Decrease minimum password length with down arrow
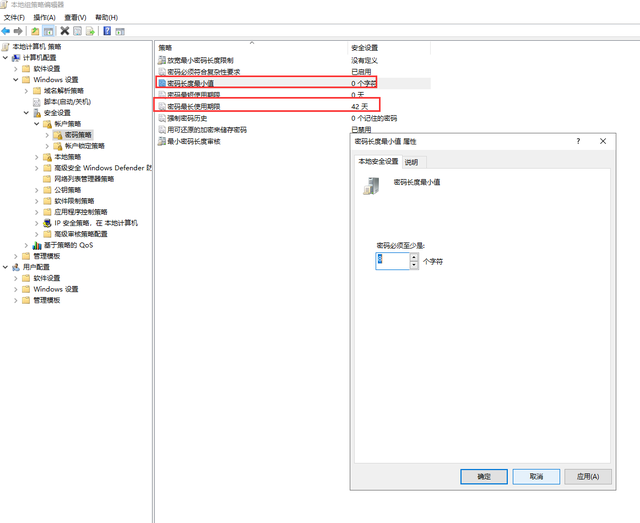This screenshot has width=640, height=523. (x=414, y=265)
